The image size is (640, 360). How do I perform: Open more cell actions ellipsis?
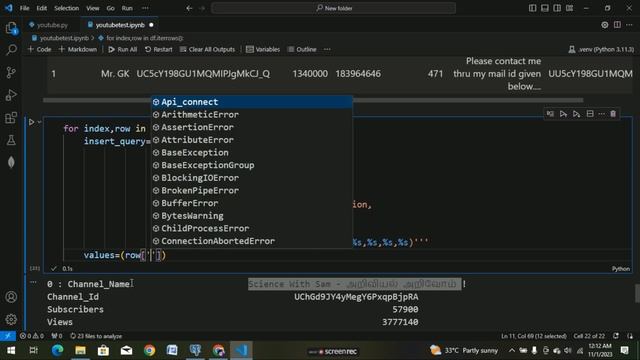601,114
